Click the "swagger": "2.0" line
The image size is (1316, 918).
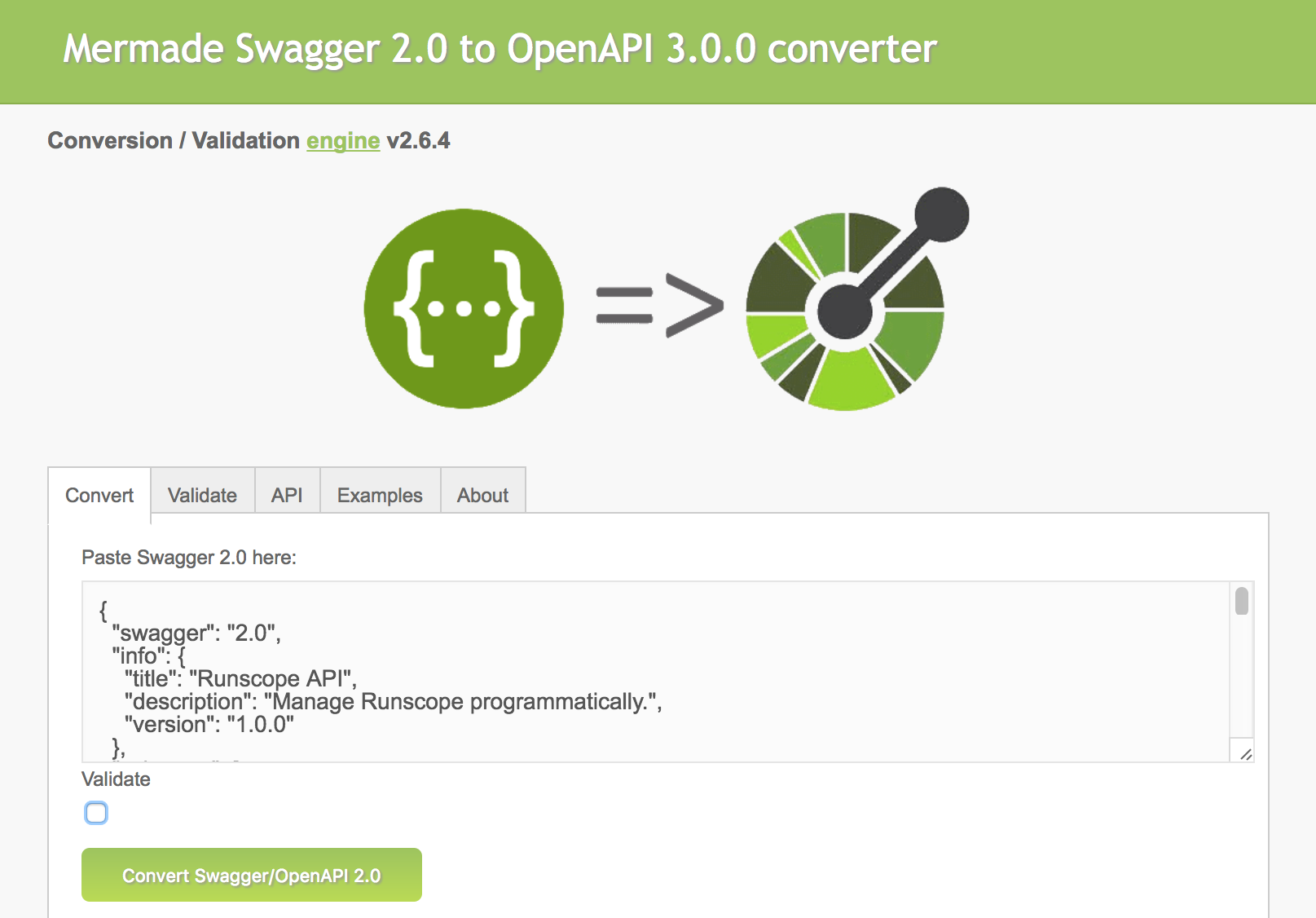(196, 633)
